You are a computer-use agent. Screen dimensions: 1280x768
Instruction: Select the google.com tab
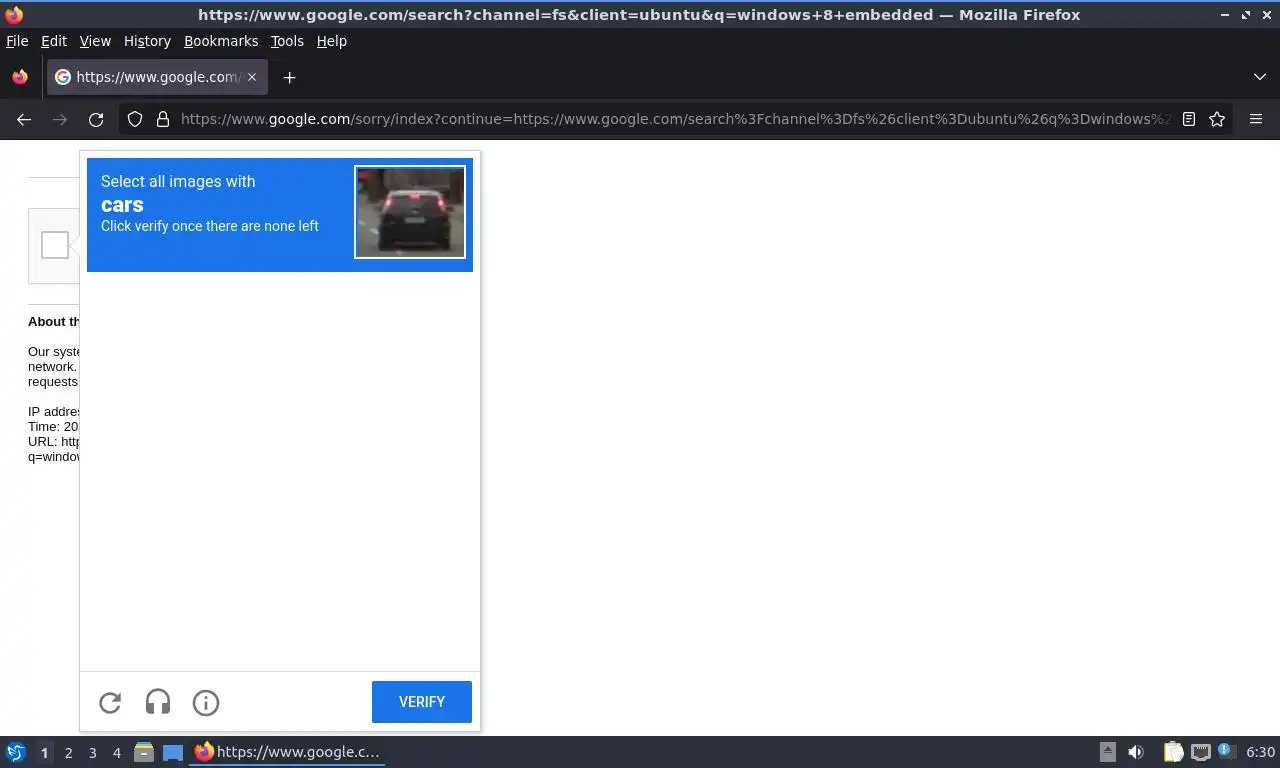[157, 77]
